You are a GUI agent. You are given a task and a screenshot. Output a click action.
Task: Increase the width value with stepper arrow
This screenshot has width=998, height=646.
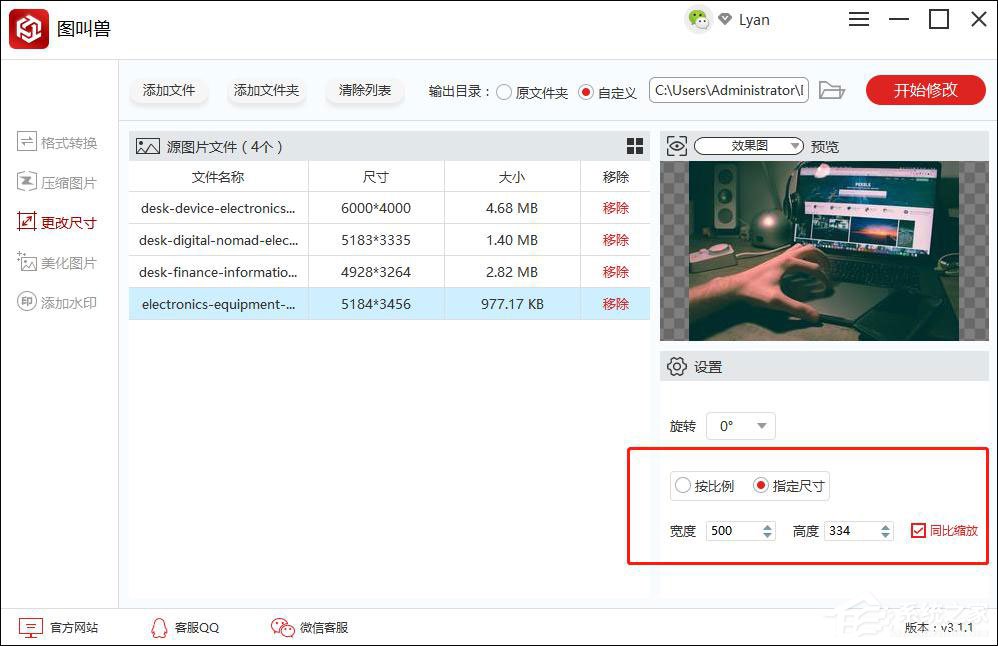pyautogui.click(x=769, y=526)
